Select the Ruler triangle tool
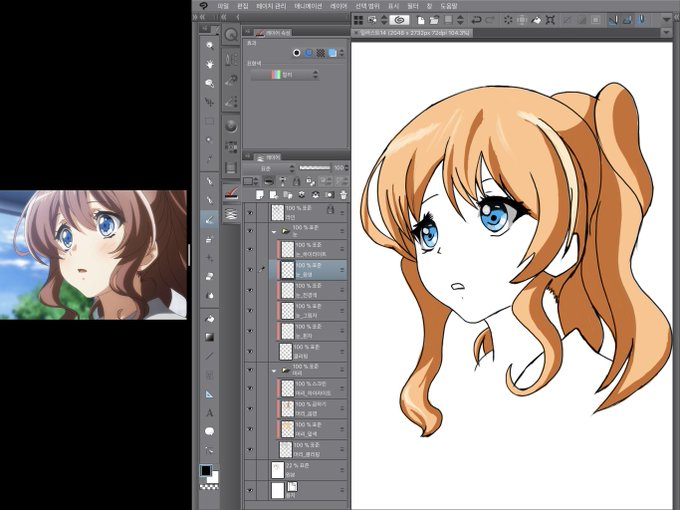This screenshot has height=510, width=680. 210,394
